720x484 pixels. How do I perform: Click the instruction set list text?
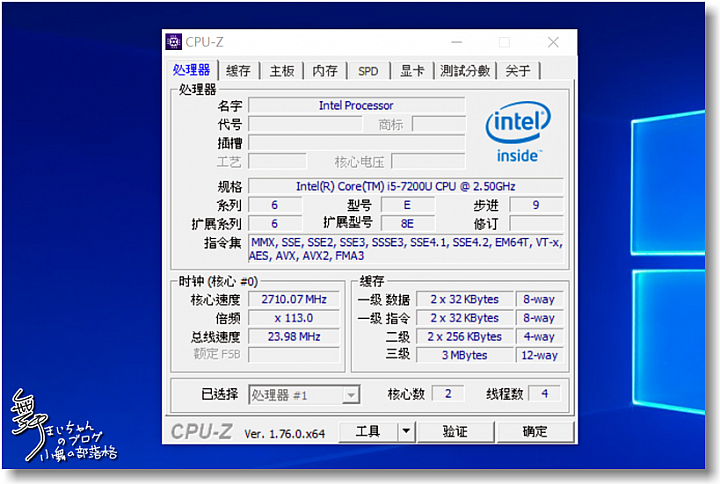[406, 249]
